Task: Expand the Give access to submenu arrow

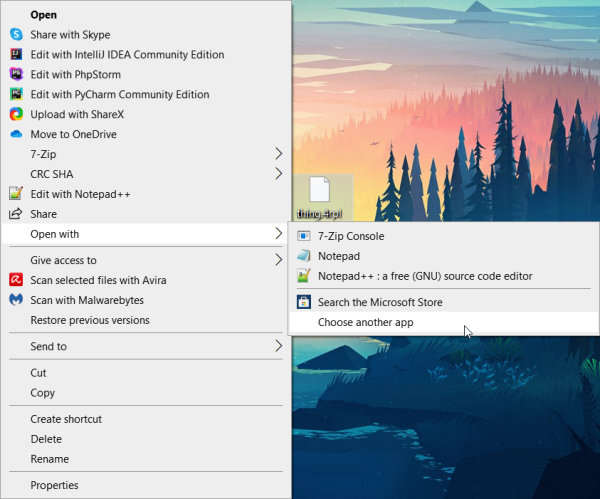Action: [x=279, y=260]
